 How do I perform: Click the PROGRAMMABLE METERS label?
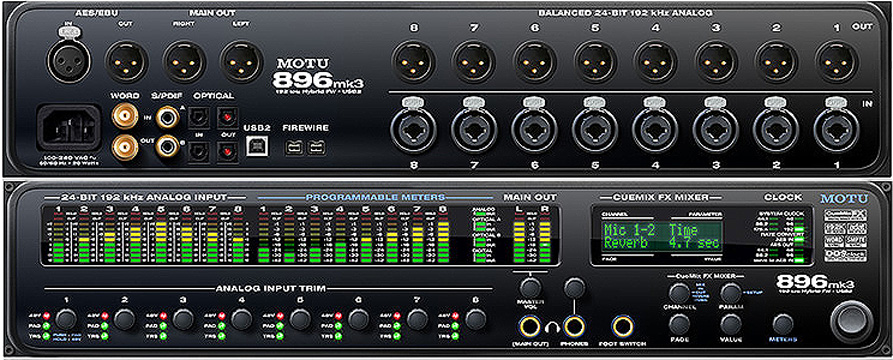pos(375,198)
